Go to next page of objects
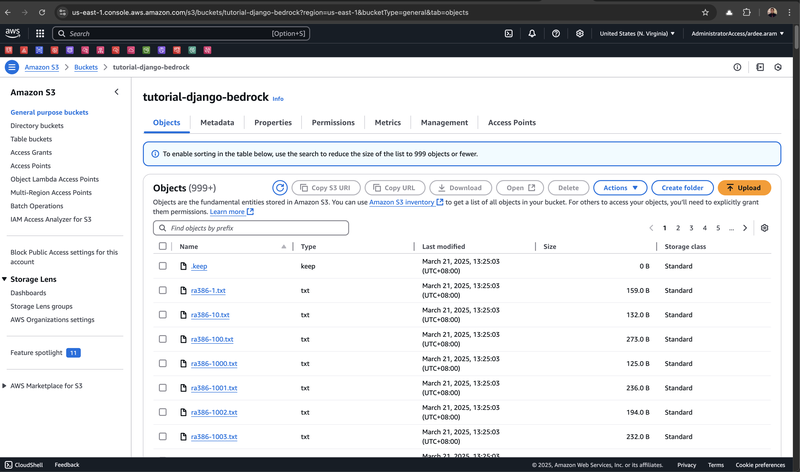This screenshot has height=472, width=800. point(745,228)
